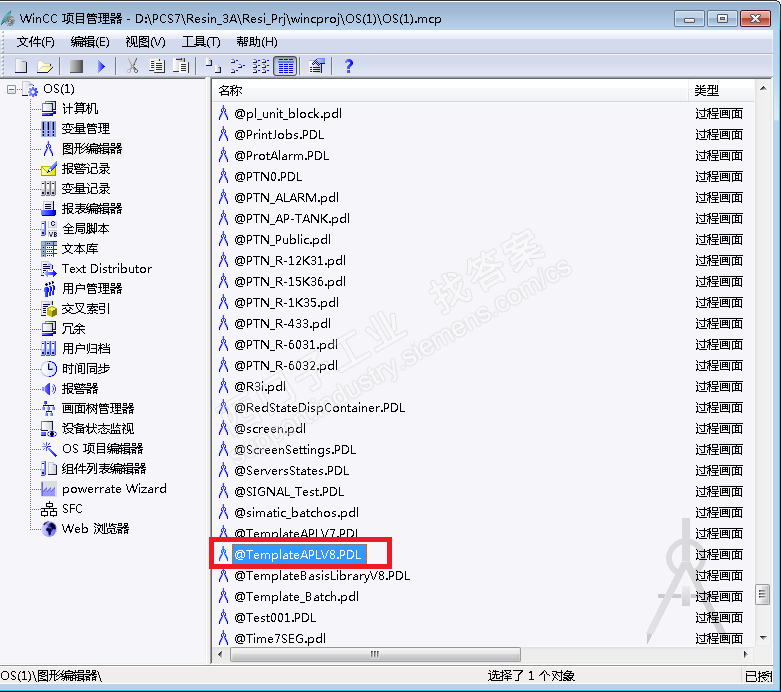Select @PrintJobs.PDL file

click(x=279, y=135)
